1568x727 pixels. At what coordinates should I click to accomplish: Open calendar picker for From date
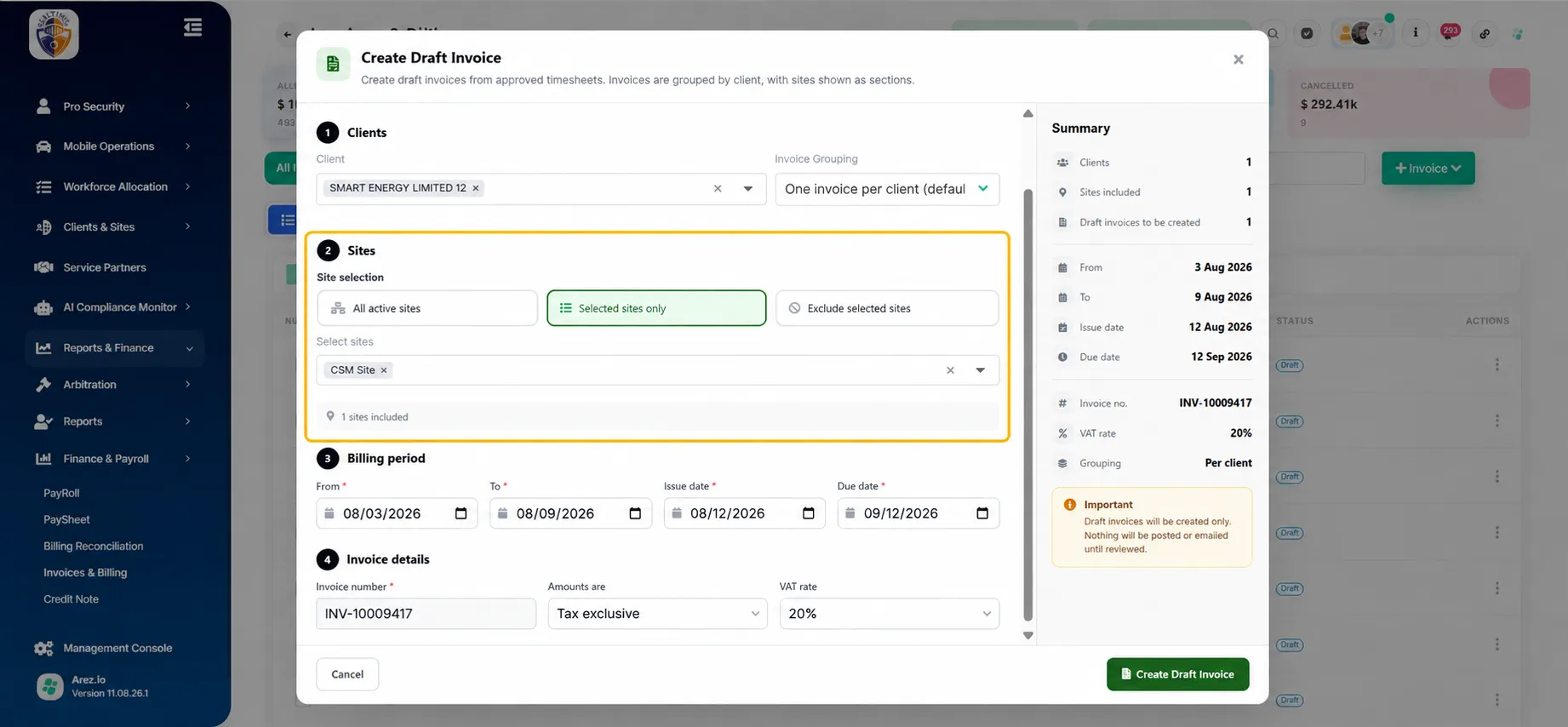(461, 513)
